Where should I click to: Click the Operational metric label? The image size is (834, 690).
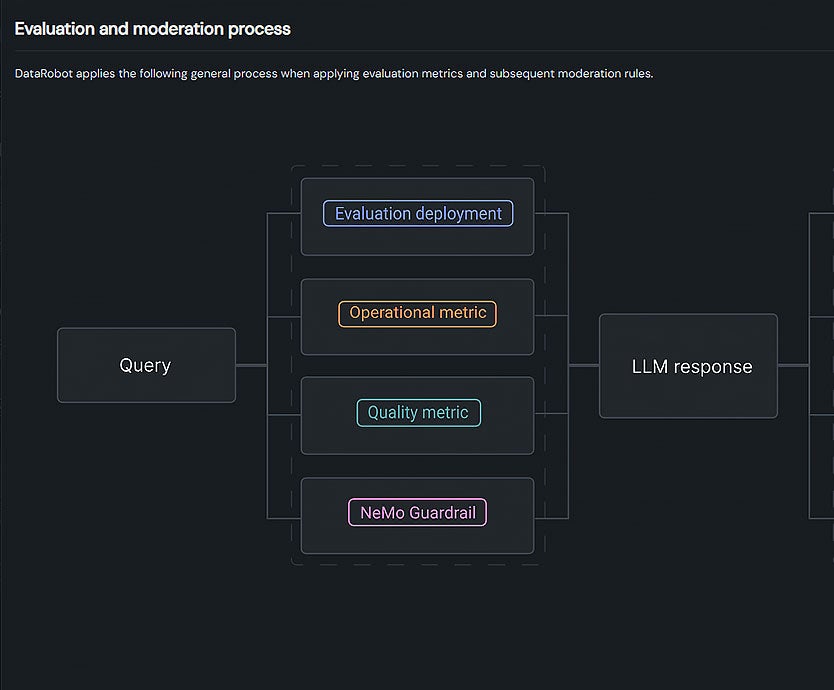click(x=418, y=313)
